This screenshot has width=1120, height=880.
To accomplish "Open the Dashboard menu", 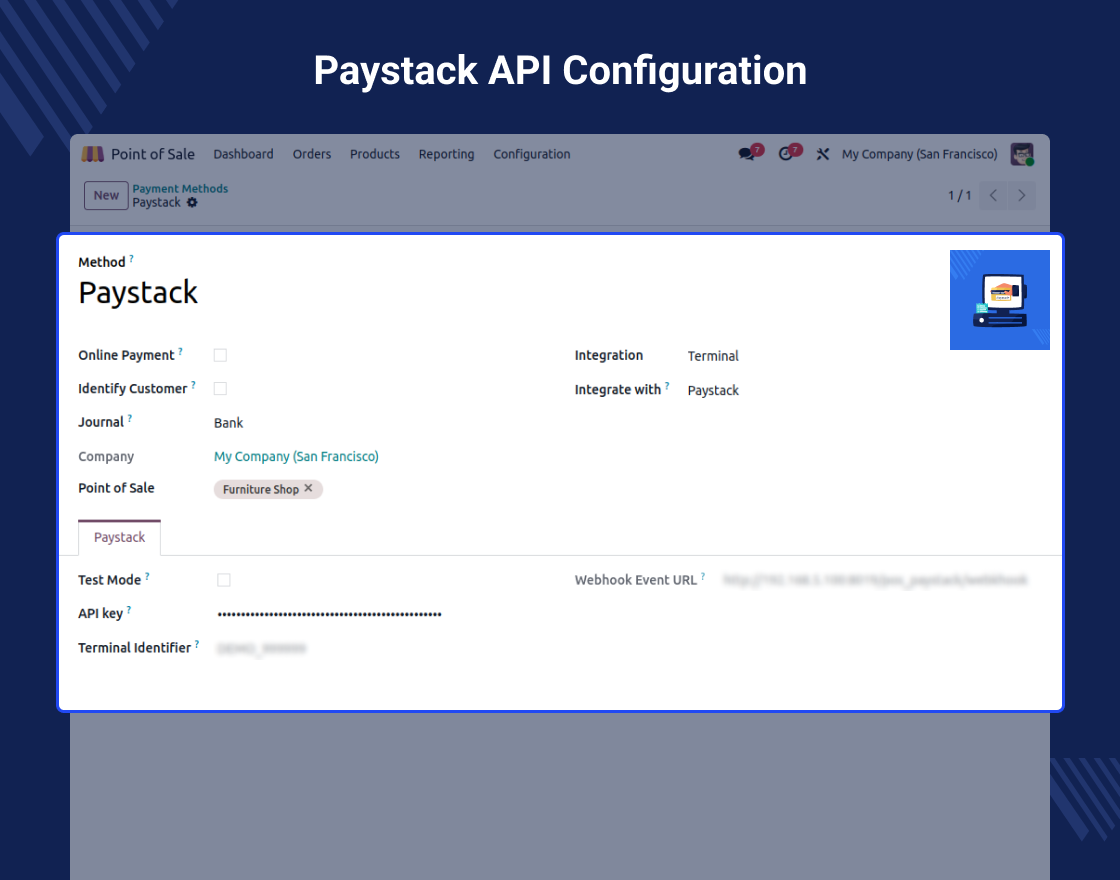I will pos(243,154).
